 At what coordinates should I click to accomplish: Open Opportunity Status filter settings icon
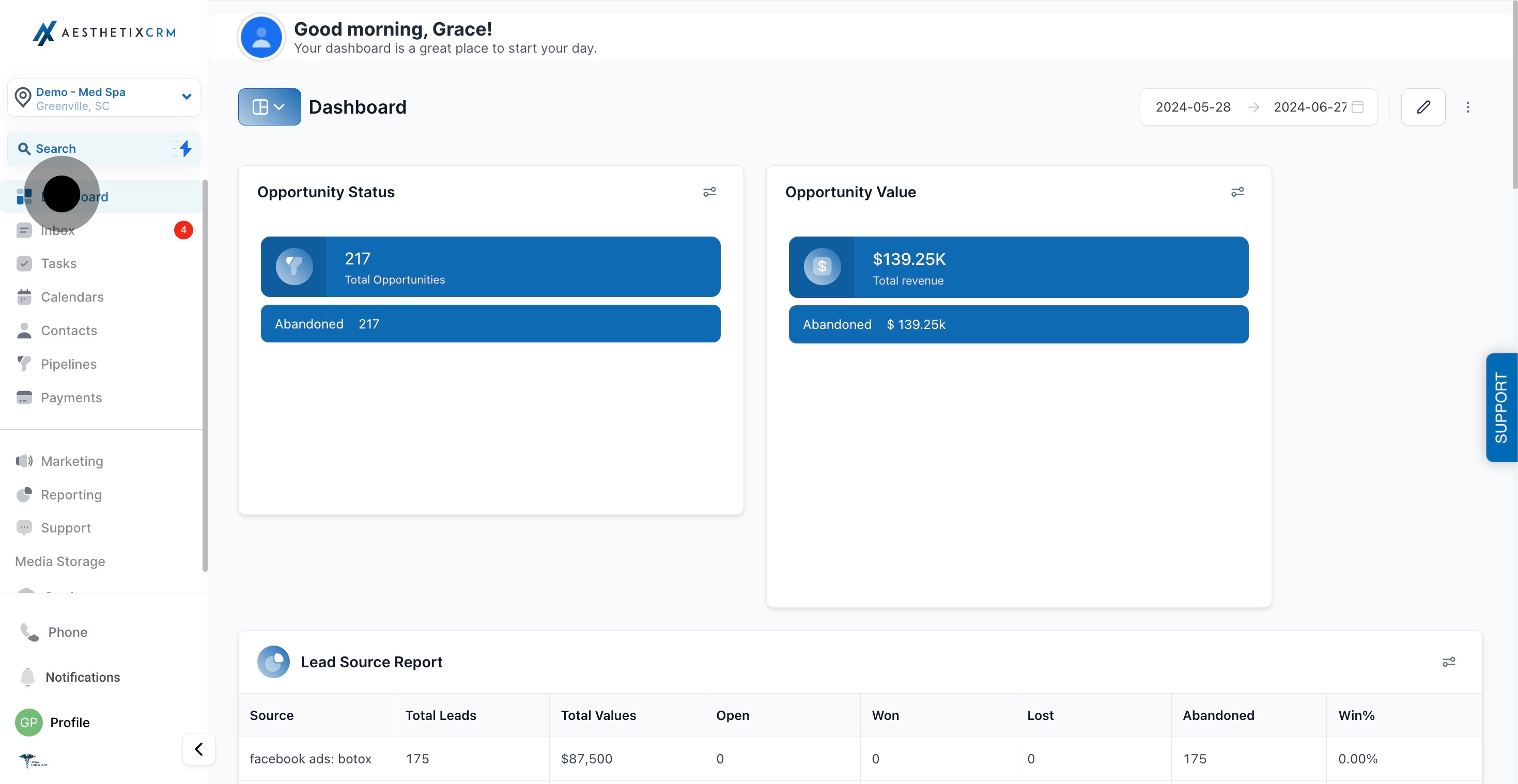click(x=709, y=192)
